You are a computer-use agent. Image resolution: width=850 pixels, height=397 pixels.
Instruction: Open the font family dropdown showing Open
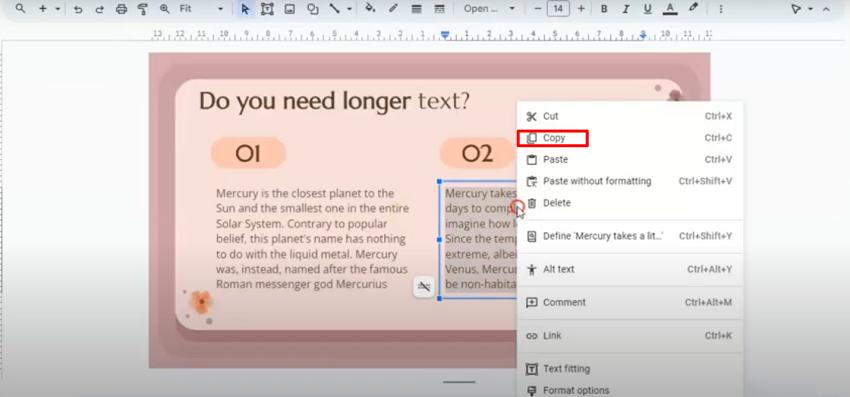pyautogui.click(x=490, y=9)
